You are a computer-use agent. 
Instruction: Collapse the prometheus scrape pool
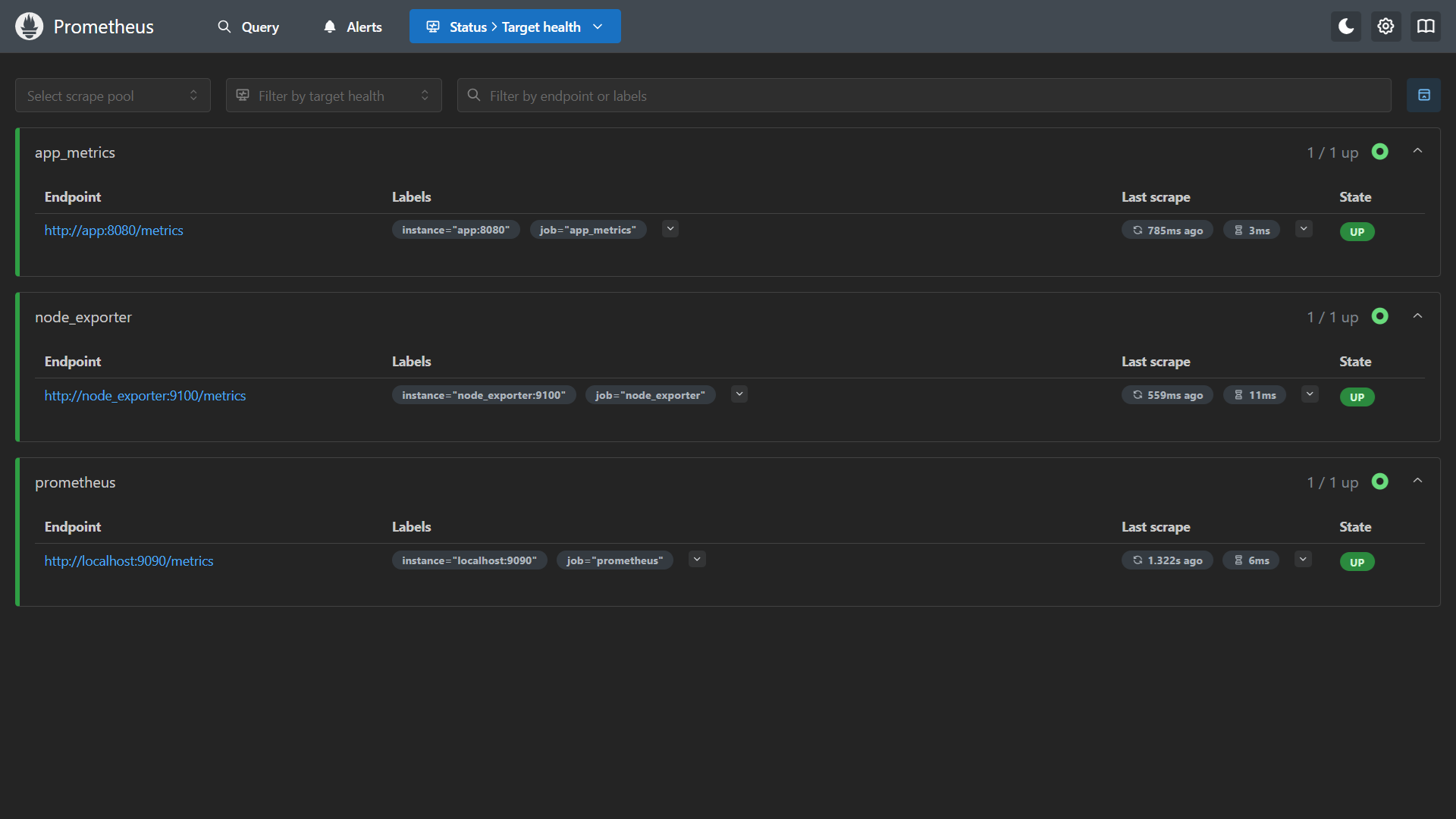1417,481
